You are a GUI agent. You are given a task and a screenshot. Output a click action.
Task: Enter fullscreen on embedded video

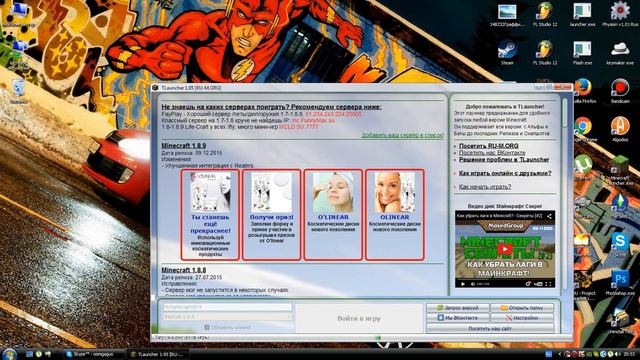(548, 284)
